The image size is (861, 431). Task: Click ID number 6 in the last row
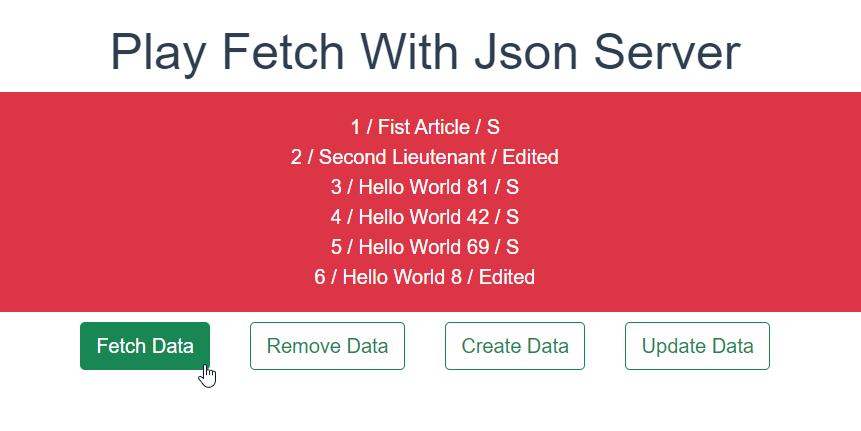320,277
